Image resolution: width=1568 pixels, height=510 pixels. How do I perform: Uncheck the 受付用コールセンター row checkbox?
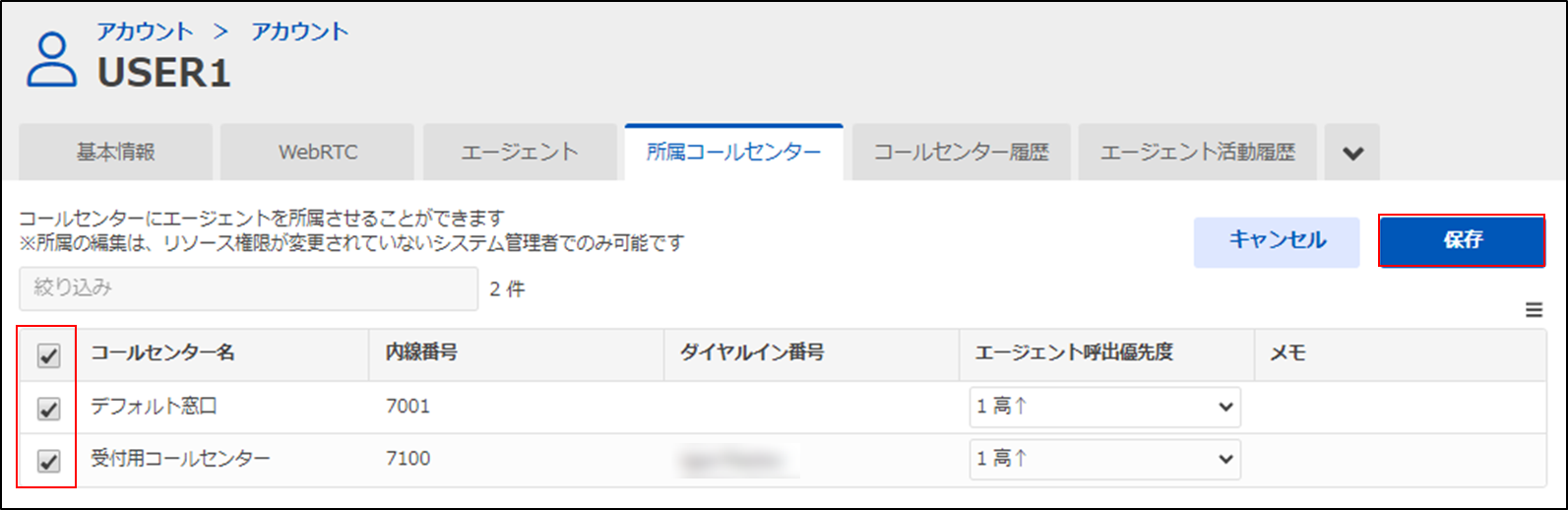pyautogui.click(x=48, y=460)
